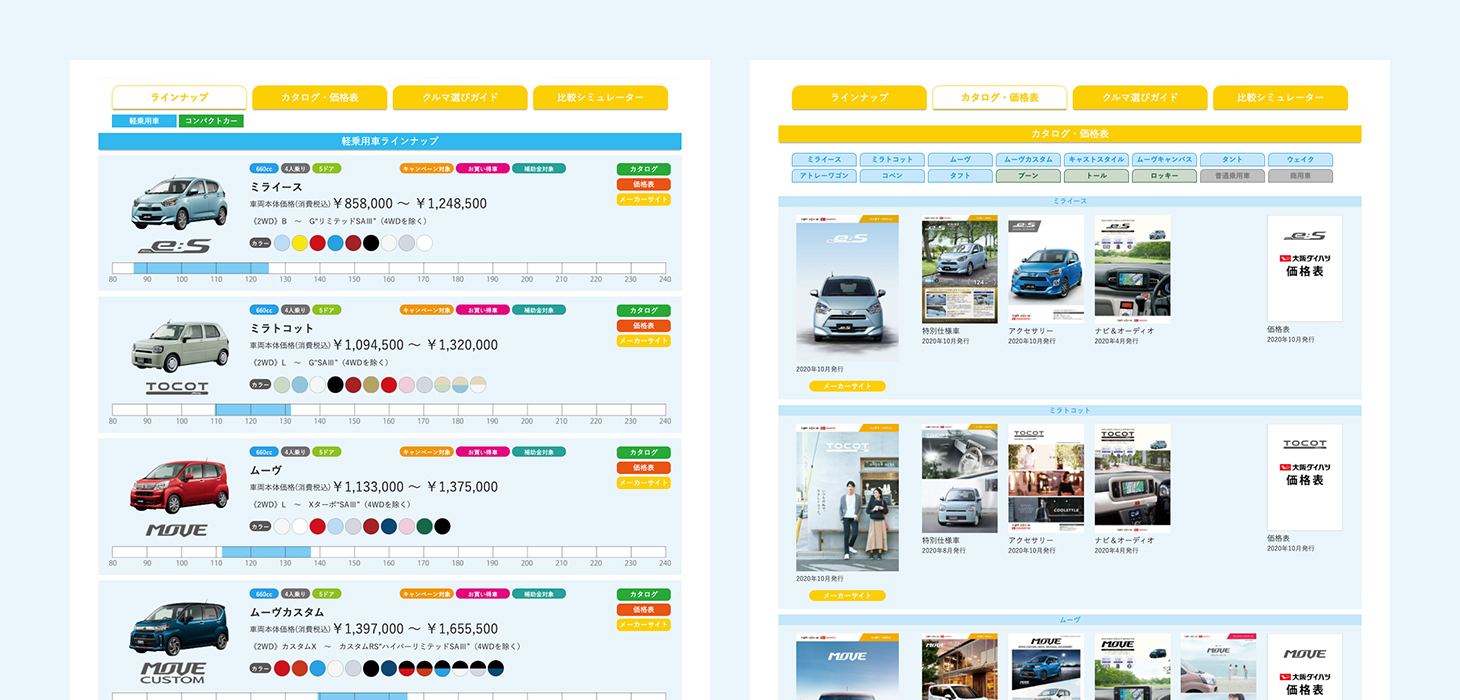This screenshot has height=700, width=1460.
Task: Open the カタログ button for ムーヴカスタム
Action: [x=643, y=595]
